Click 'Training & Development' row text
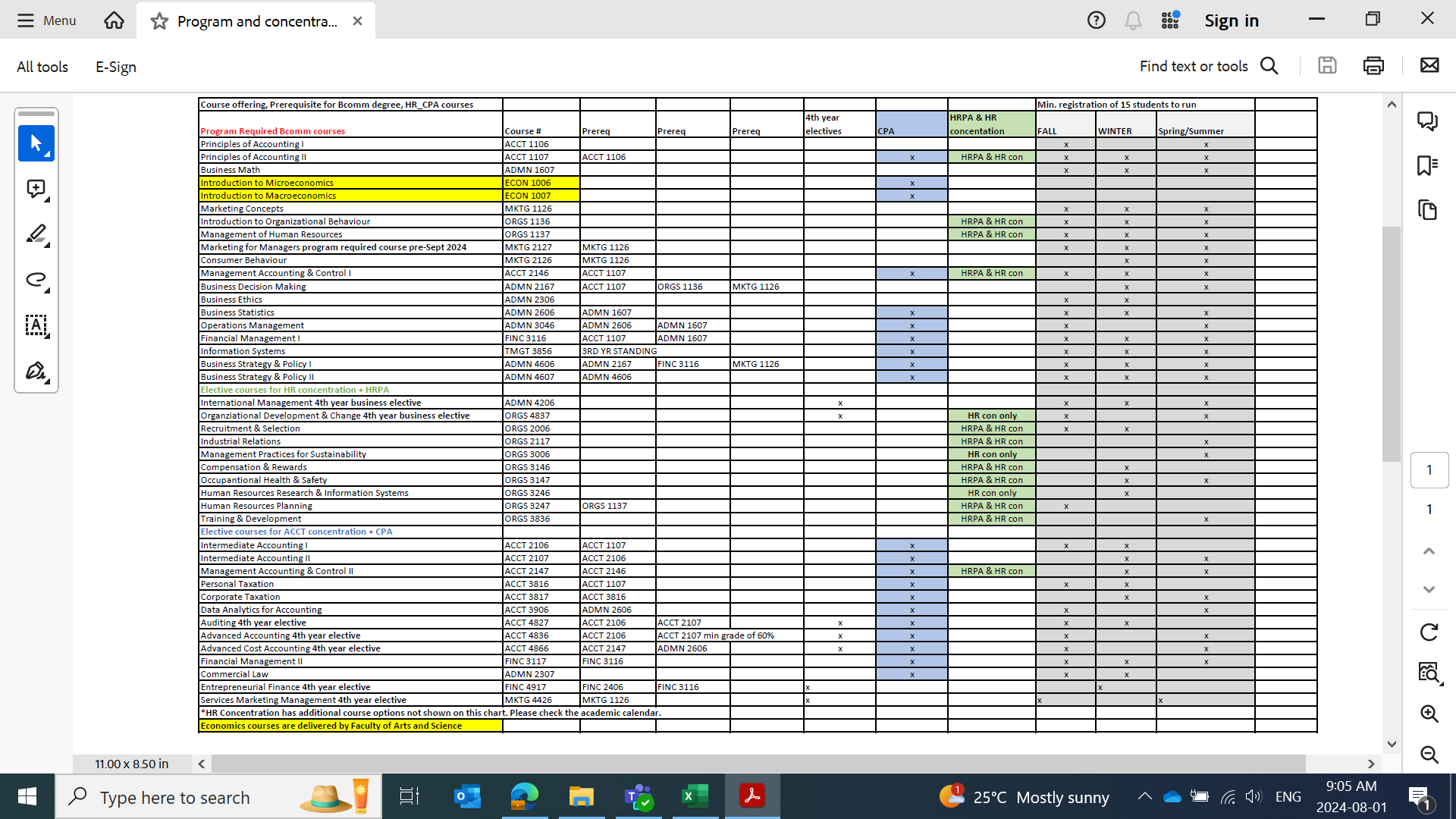This screenshot has height=819, width=1456. click(x=251, y=519)
